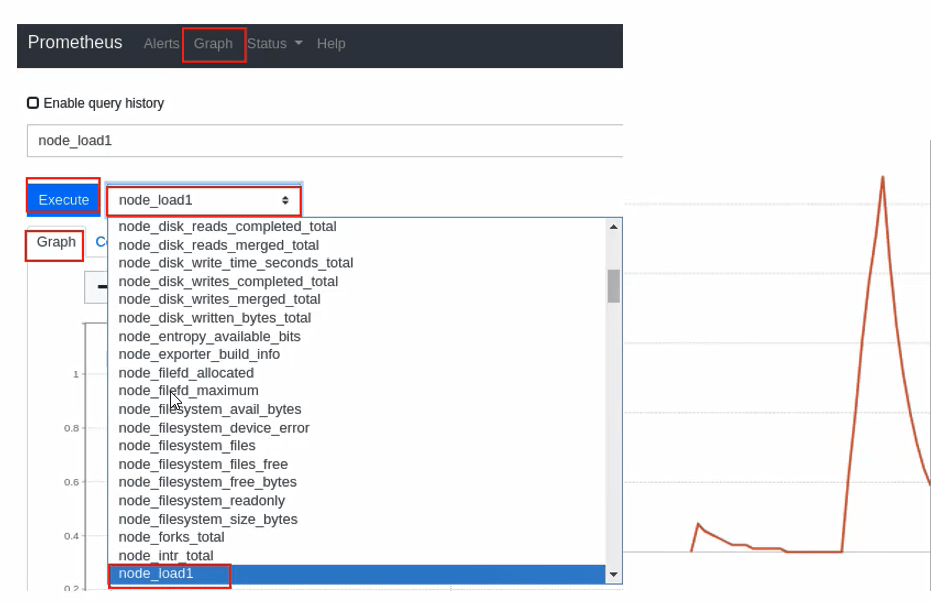Select node_forks_total metric

coord(356,537)
